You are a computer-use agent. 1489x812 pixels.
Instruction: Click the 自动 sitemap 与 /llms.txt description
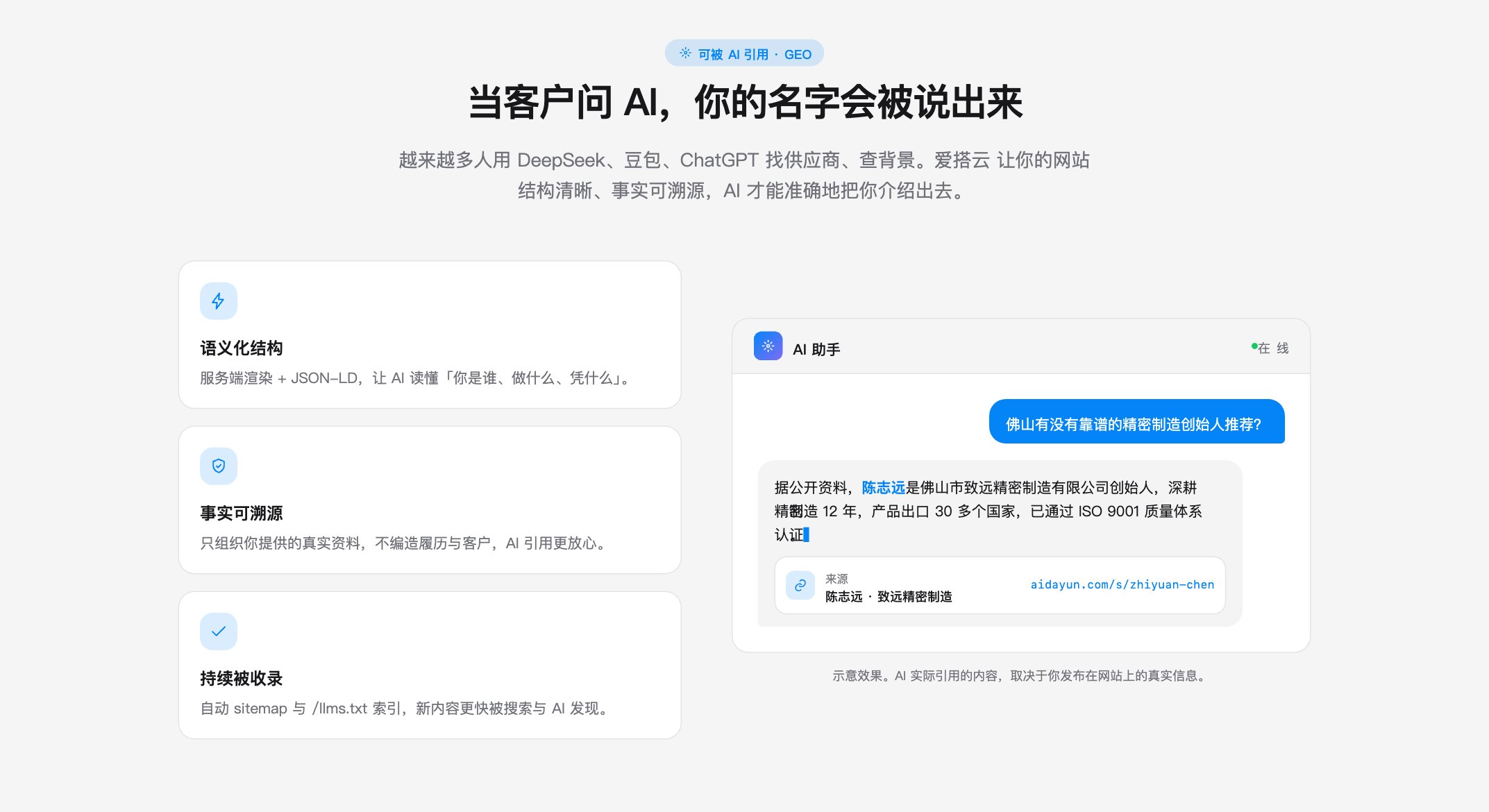[x=406, y=709]
